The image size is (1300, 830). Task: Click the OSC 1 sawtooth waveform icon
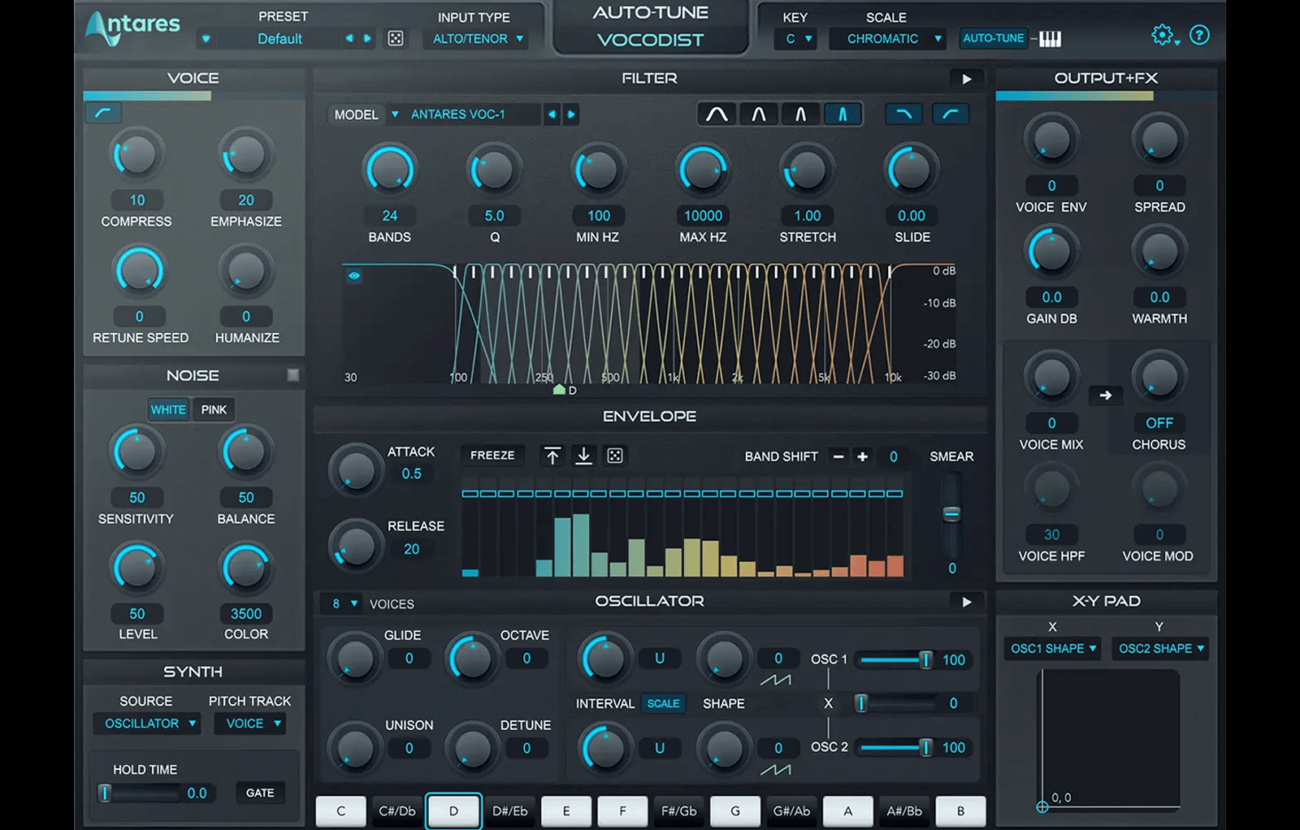(776, 680)
